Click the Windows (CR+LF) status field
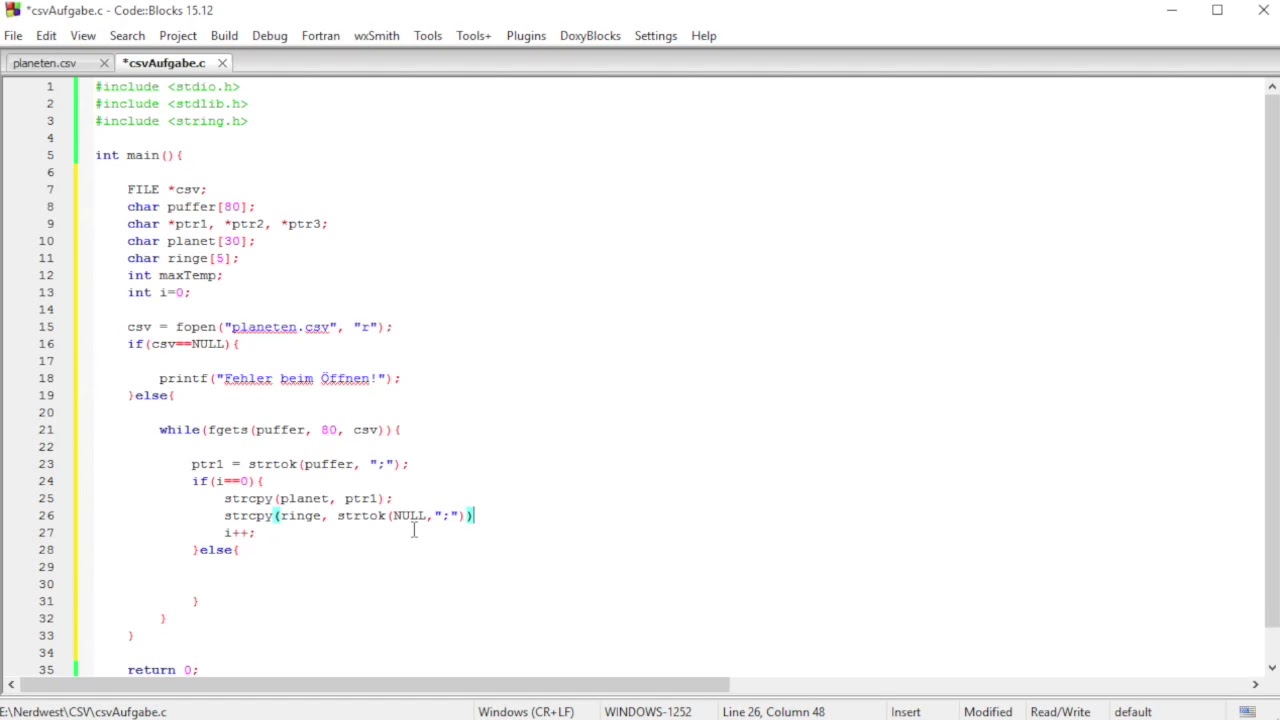Image resolution: width=1280 pixels, height=720 pixels. (x=526, y=712)
